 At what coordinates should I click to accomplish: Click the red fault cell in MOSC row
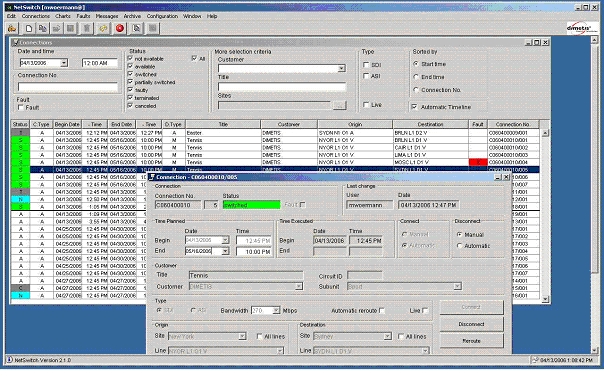pos(478,162)
